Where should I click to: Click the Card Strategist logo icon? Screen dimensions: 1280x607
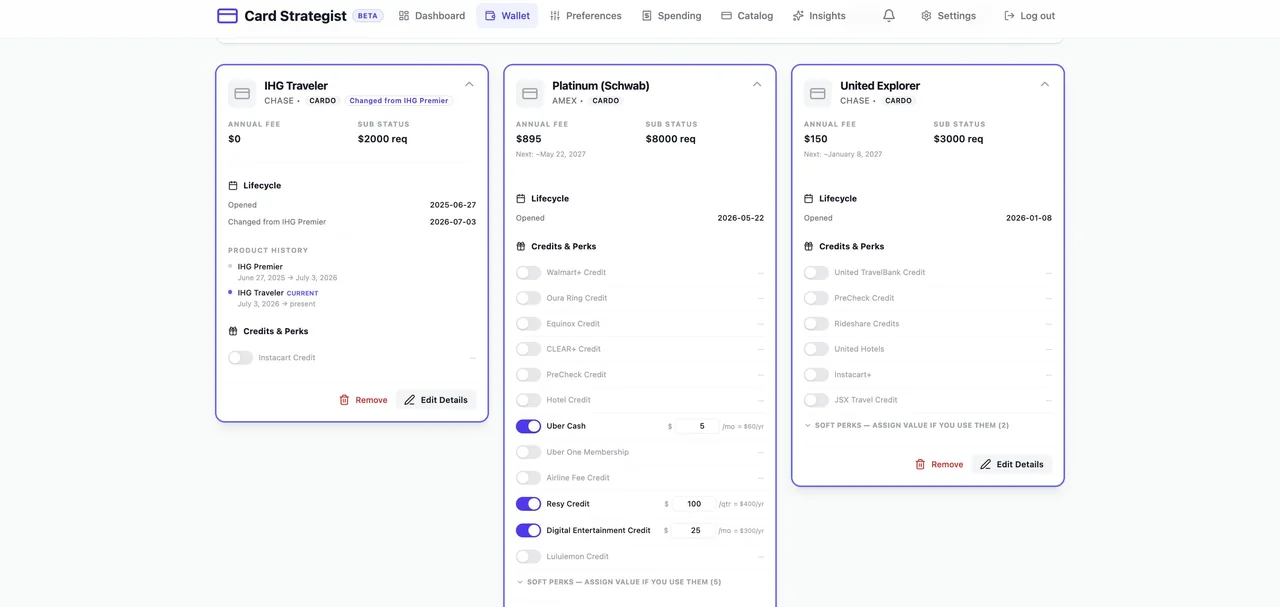[227, 16]
